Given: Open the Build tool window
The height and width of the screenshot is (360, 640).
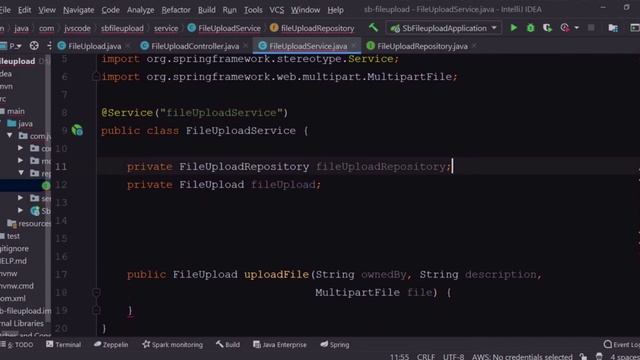Looking at the screenshot, I should pyautogui.click(x=228, y=344).
